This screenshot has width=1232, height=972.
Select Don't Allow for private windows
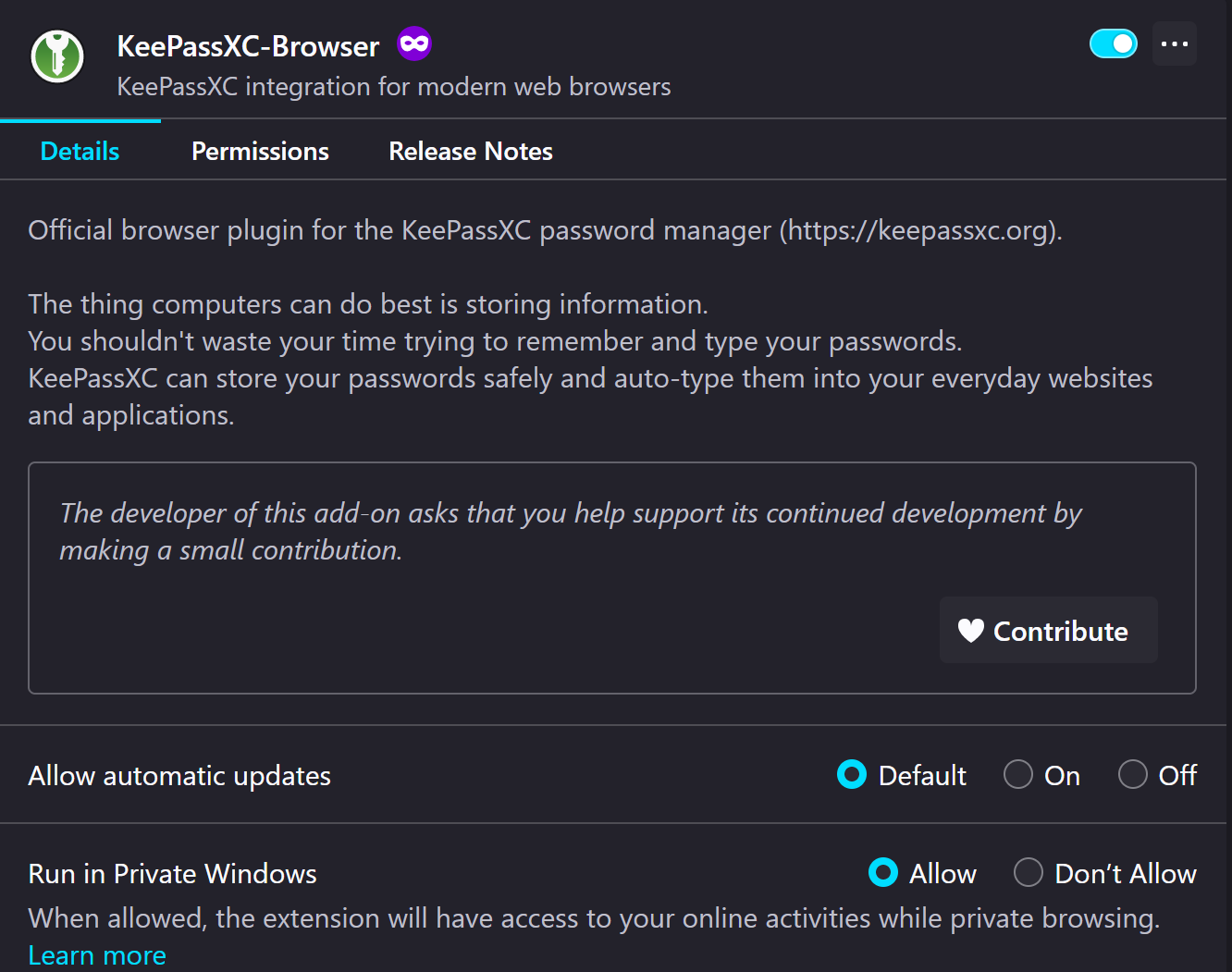coord(1028,872)
